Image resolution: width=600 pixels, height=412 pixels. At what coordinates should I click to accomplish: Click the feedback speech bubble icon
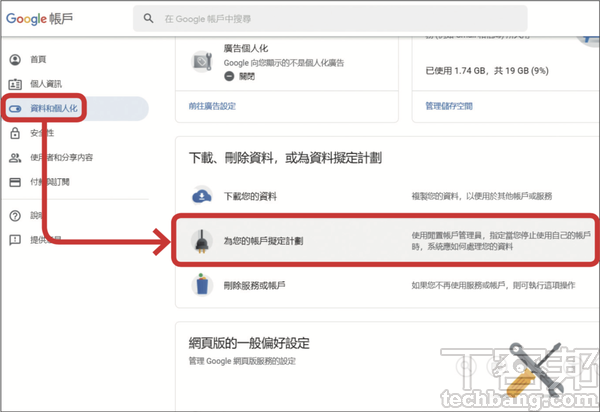point(15,240)
